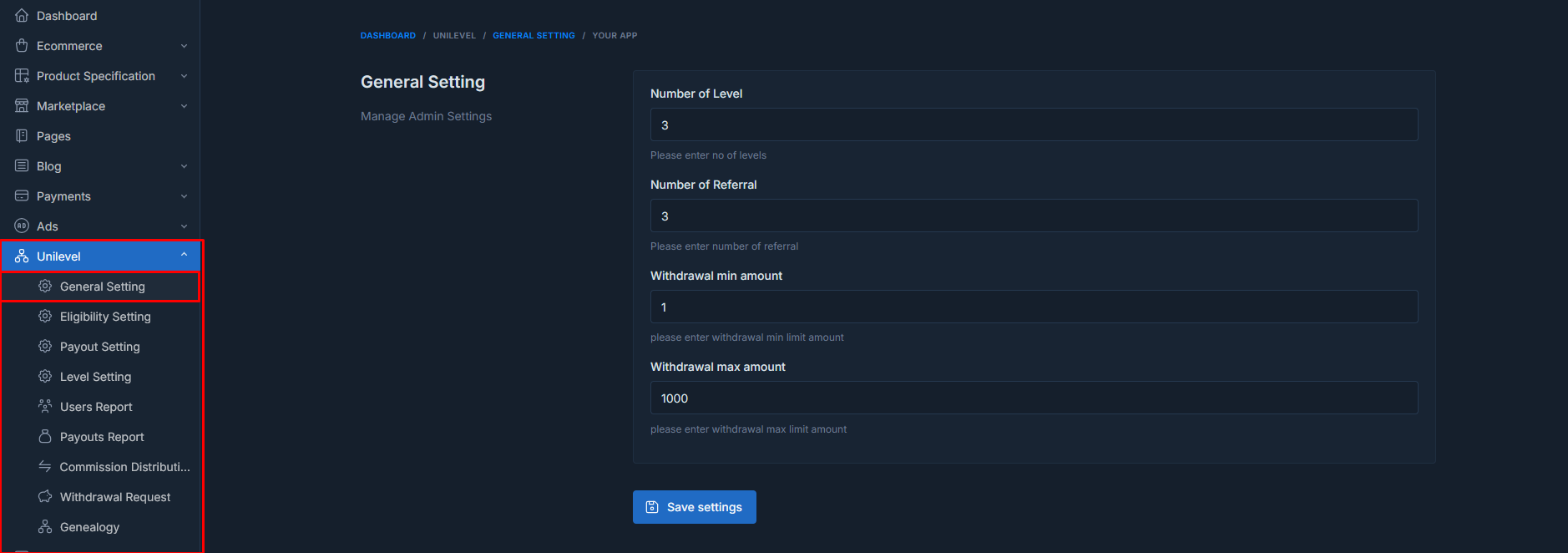Select the Number of Level field
This screenshot has width=1568, height=553.
pos(1034,124)
